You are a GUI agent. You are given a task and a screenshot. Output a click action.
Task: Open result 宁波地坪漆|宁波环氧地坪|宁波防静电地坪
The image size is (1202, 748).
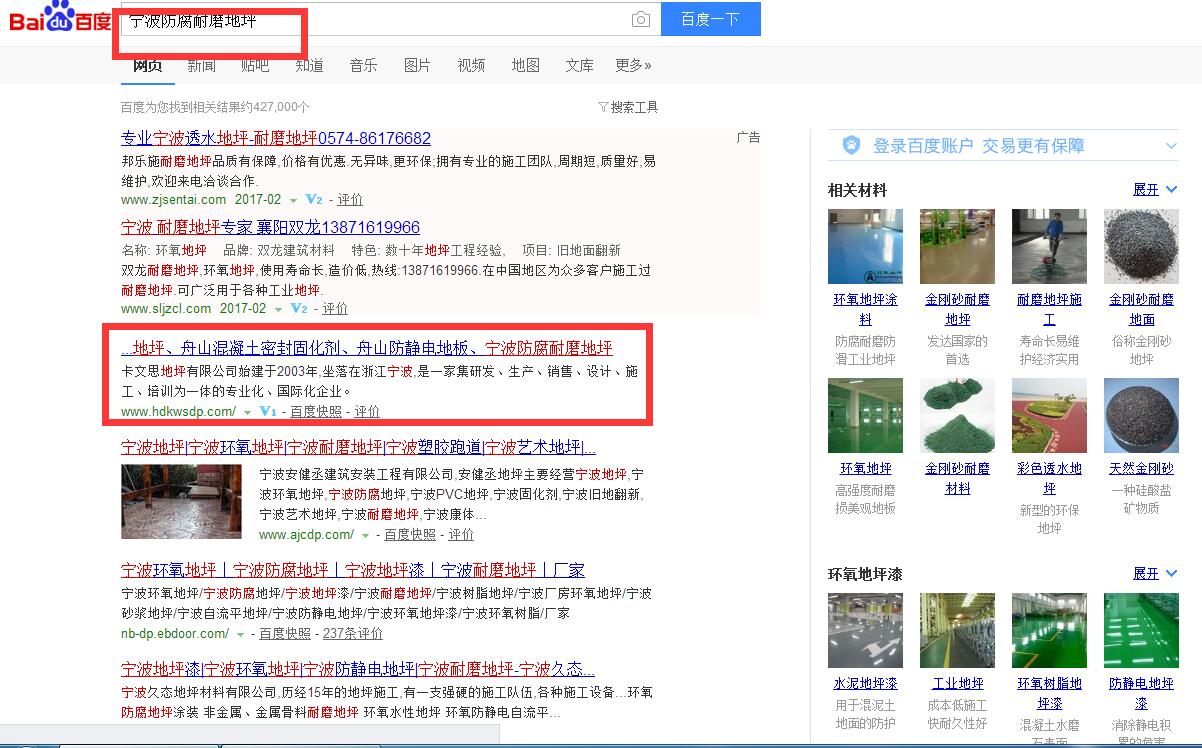[x=358, y=669]
